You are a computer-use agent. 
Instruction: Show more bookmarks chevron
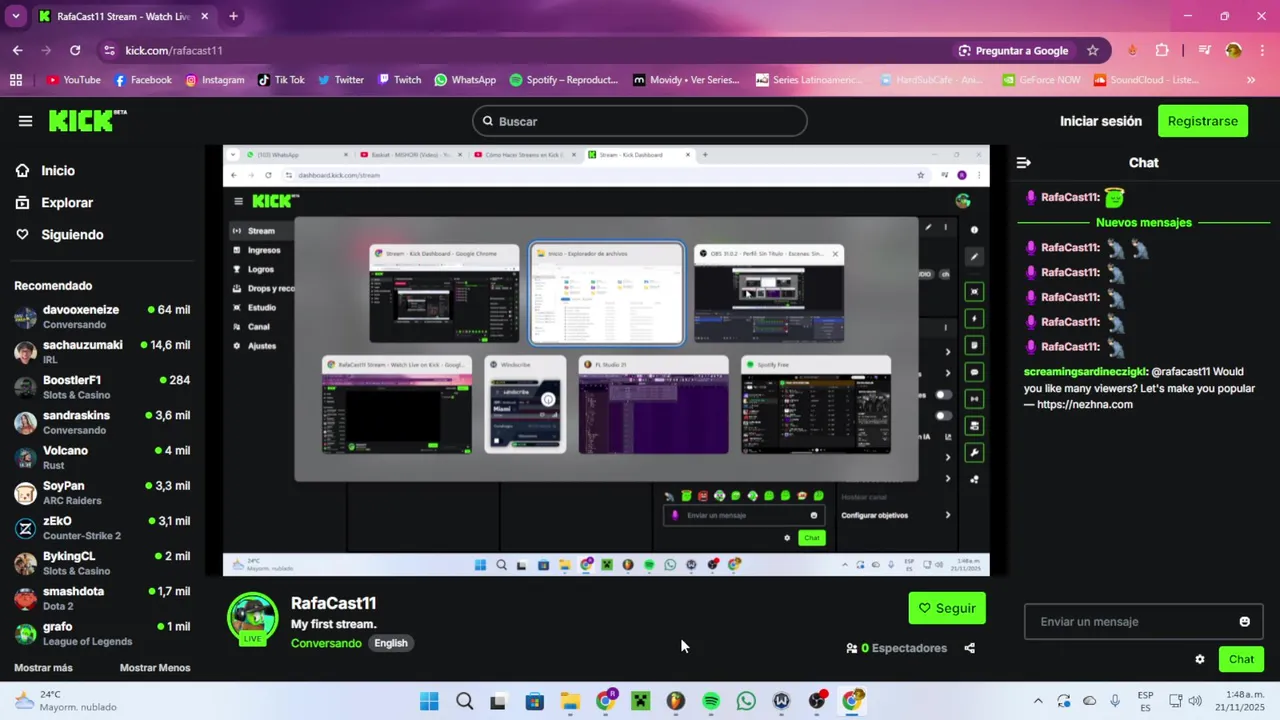tap(1251, 80)
